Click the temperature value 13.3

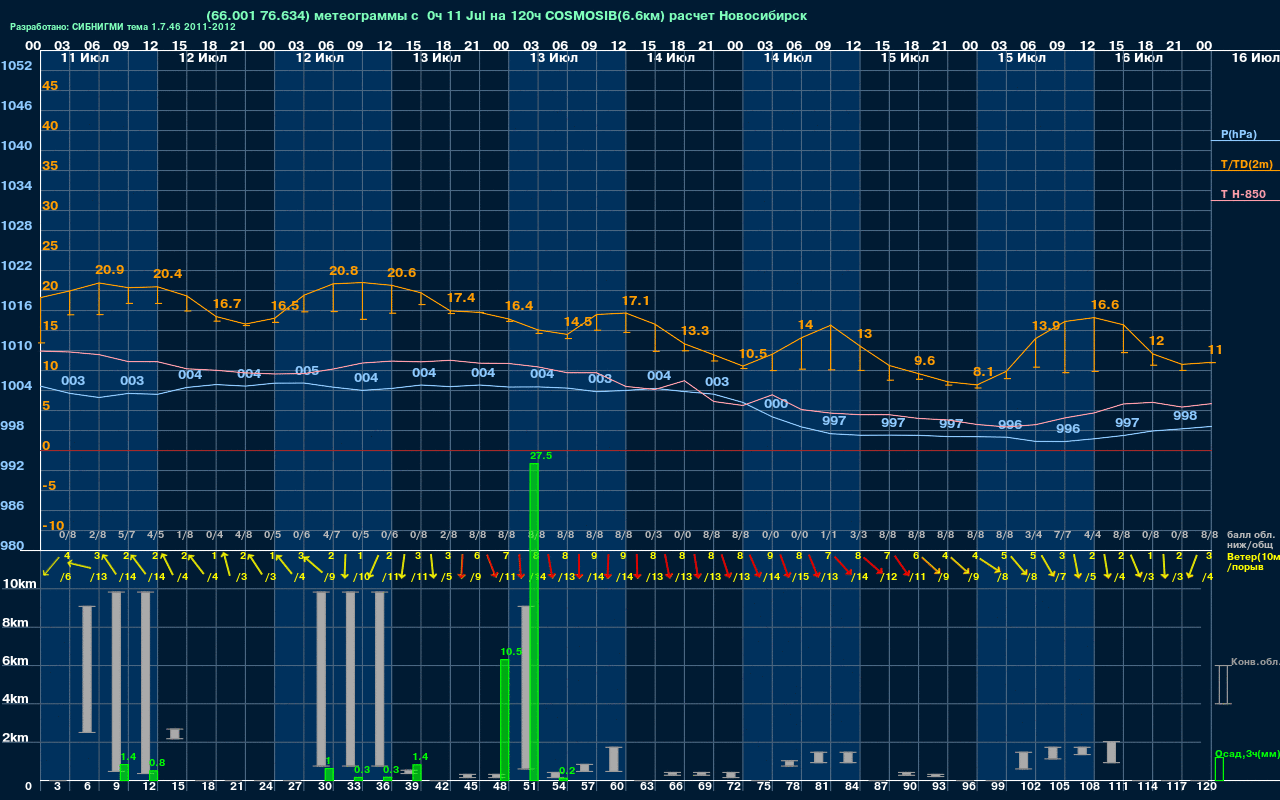695,331
